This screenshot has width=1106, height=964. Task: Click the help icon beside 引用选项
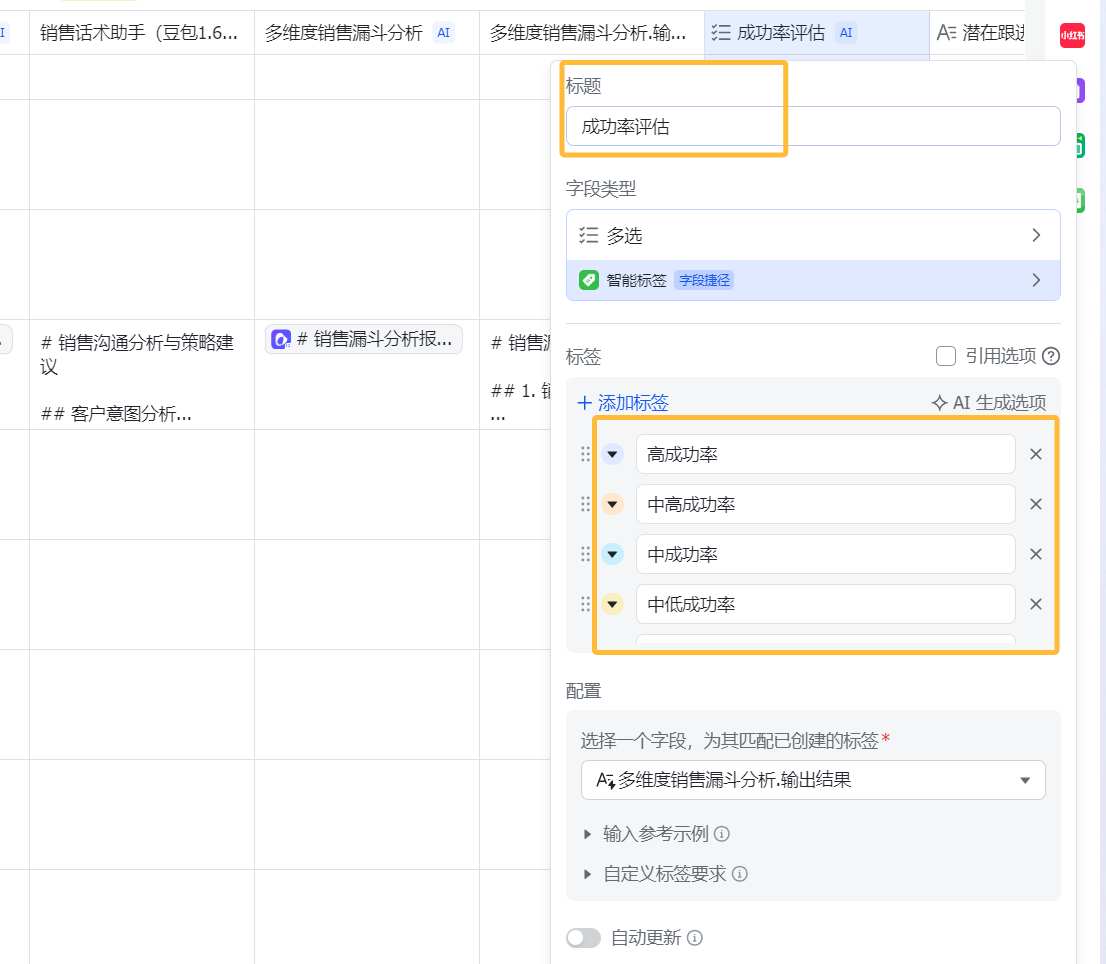(x=1051, y=356)
